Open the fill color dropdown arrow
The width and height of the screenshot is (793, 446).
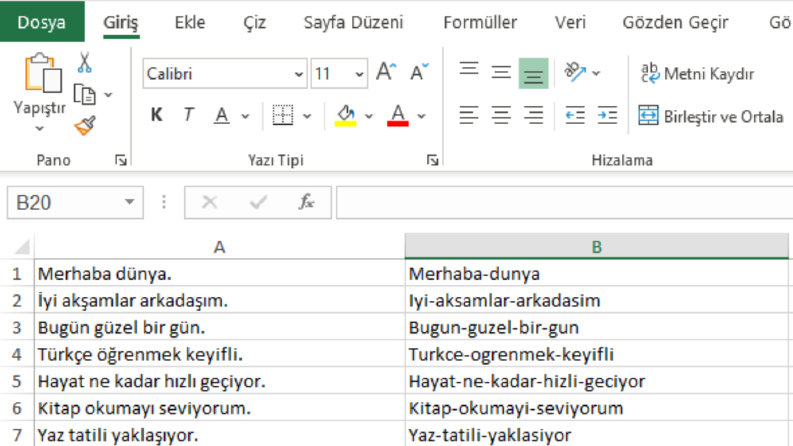coord(369,116)
